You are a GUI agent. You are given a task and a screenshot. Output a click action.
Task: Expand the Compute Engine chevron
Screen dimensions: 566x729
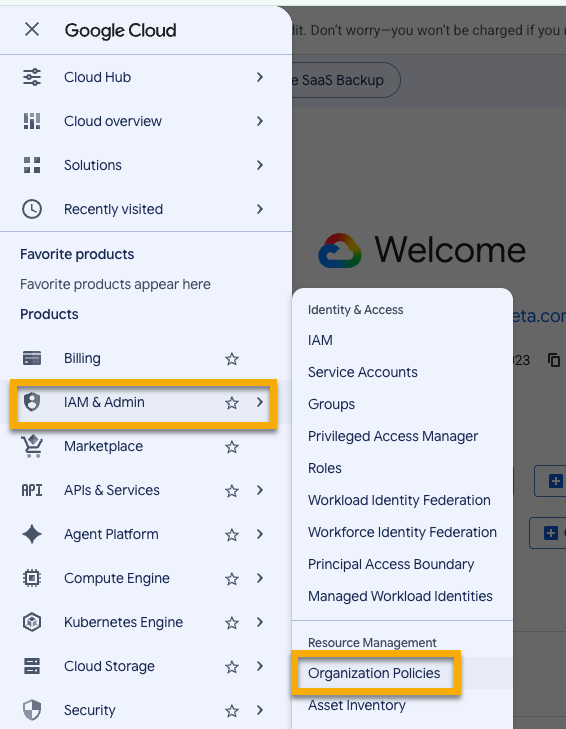coord(260,578)
